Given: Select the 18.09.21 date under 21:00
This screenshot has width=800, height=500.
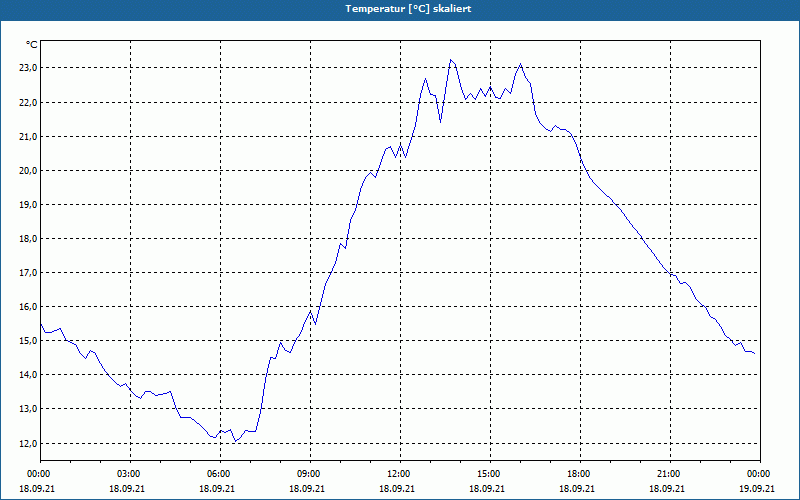Looking at the screenshot, I should pos(667,489).
